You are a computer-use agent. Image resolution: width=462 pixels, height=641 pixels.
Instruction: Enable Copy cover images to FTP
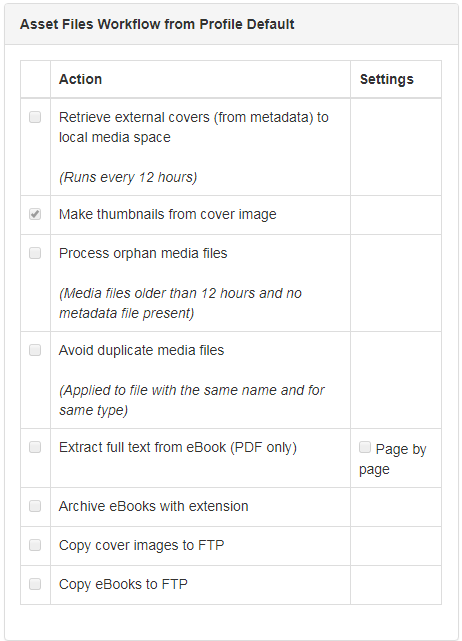point(35,545)
